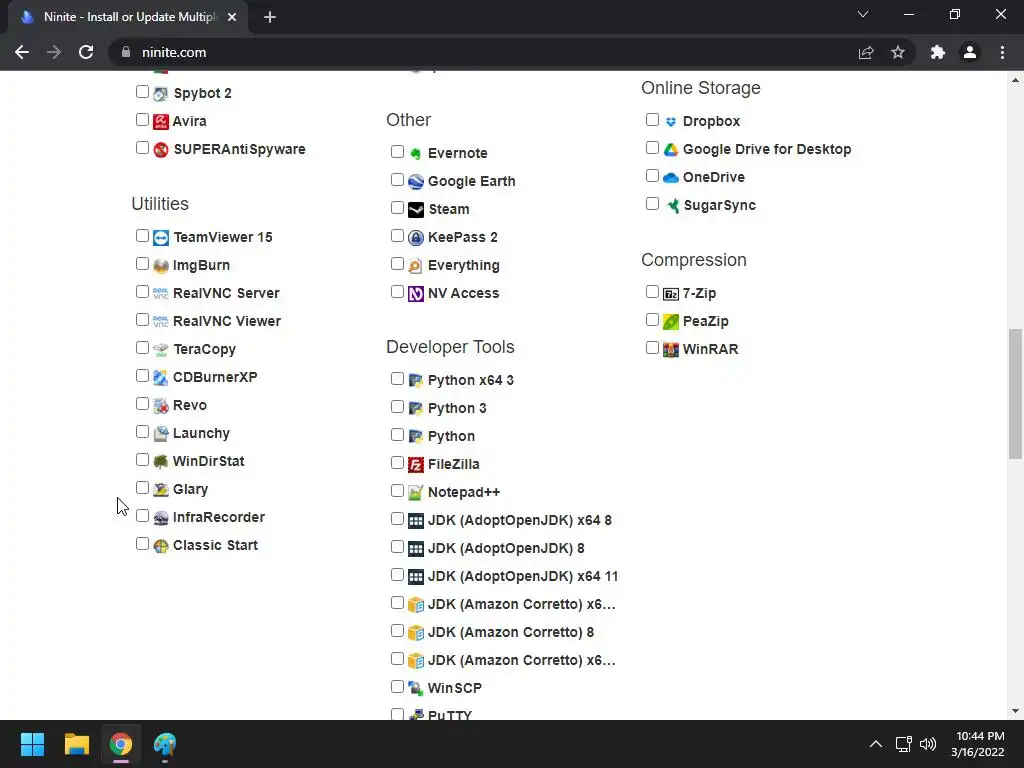The width and height of the screenshot is (1024, 768).
Task: Open volume control in system tray
Action: 927,744
